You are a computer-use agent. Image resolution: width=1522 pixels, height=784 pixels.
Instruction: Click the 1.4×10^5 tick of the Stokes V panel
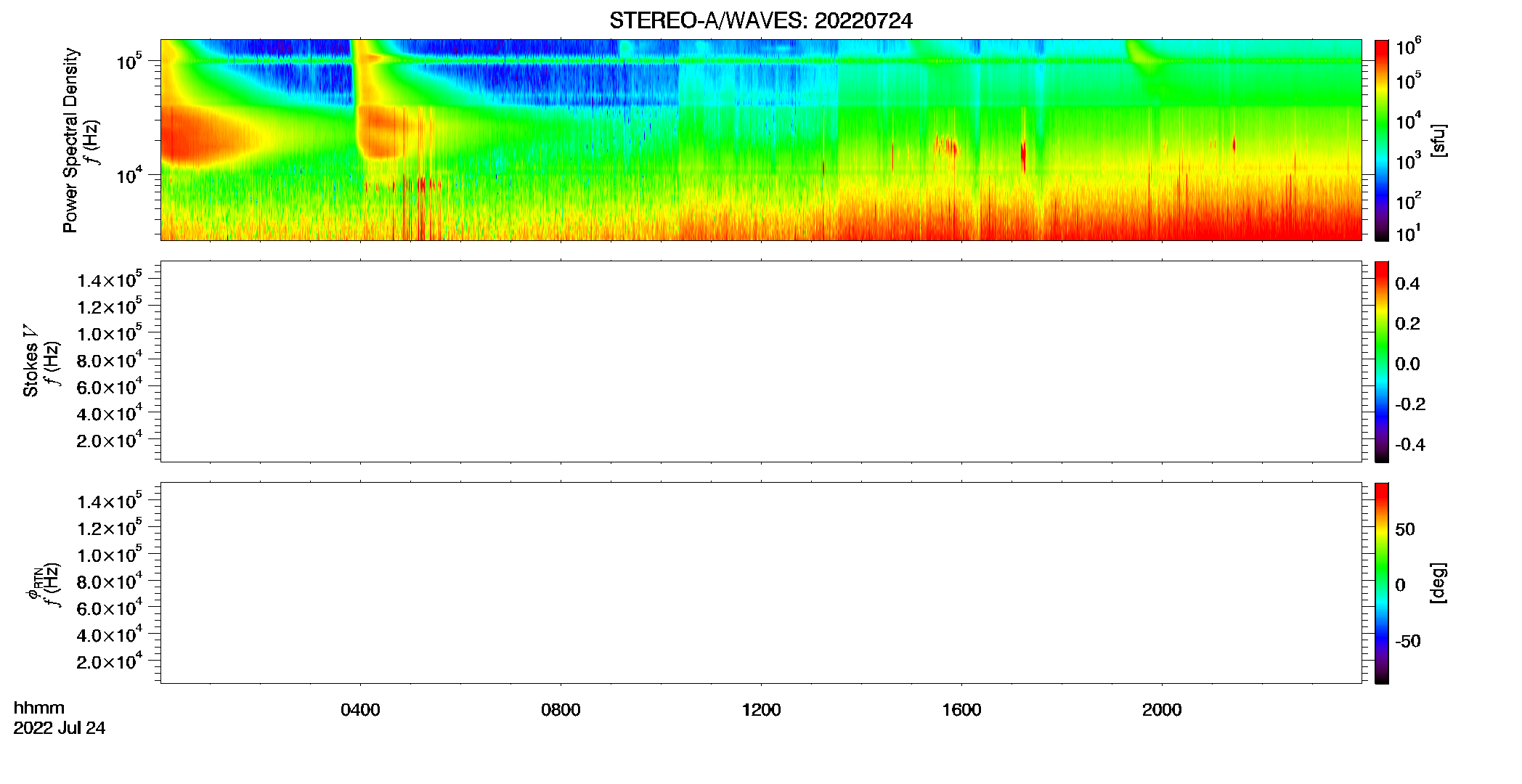(x=110, y=279)
